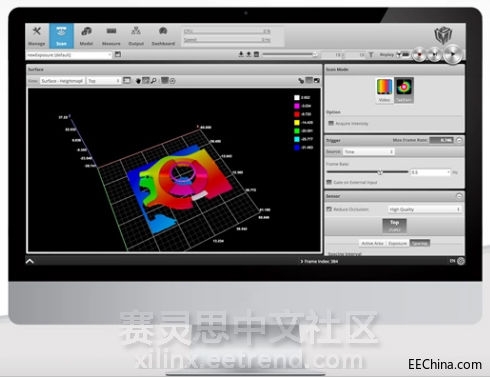Open the Manage page with wrench icon
Image resolution: width=490 pixels, height=377 pixels.
pos(37,36)
